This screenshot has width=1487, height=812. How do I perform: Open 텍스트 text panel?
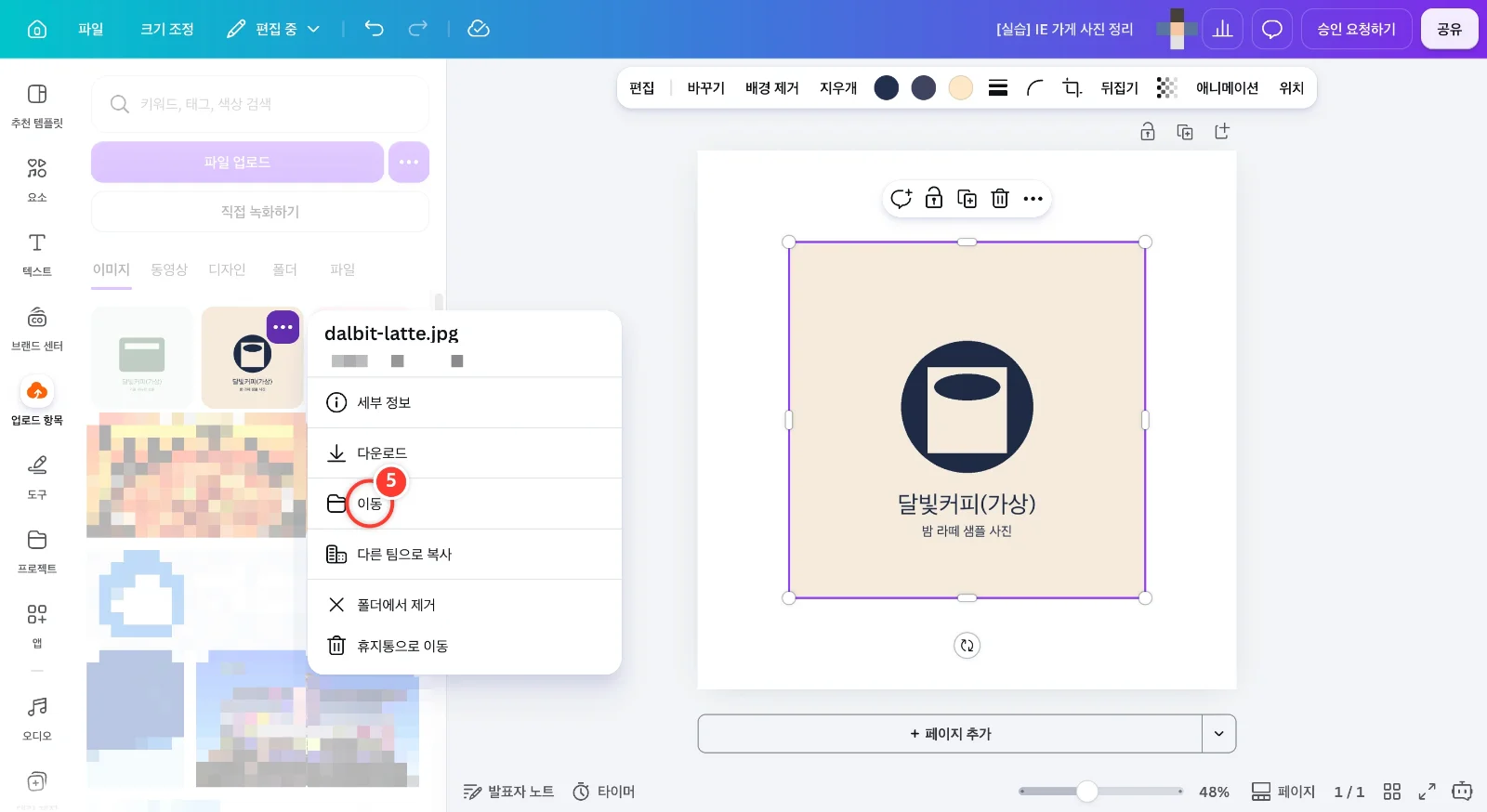click(37, 254)
